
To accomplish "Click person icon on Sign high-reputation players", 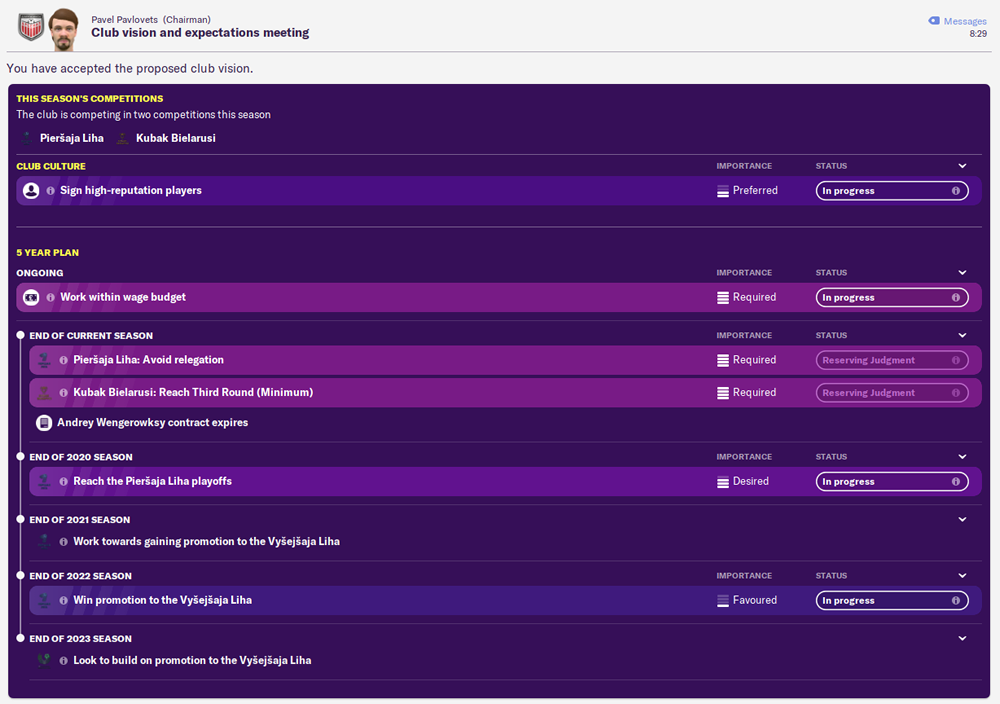I will tap(31, 191).
